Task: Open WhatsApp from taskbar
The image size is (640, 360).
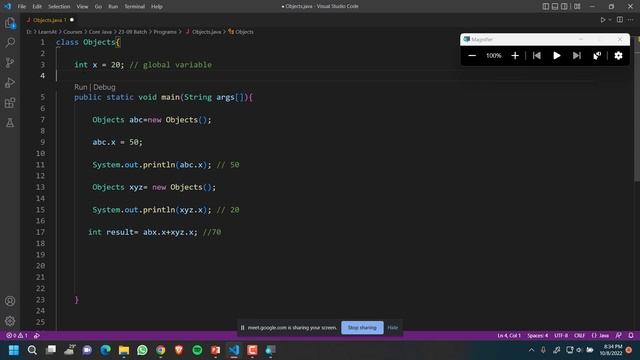Action: pos(142,350)
